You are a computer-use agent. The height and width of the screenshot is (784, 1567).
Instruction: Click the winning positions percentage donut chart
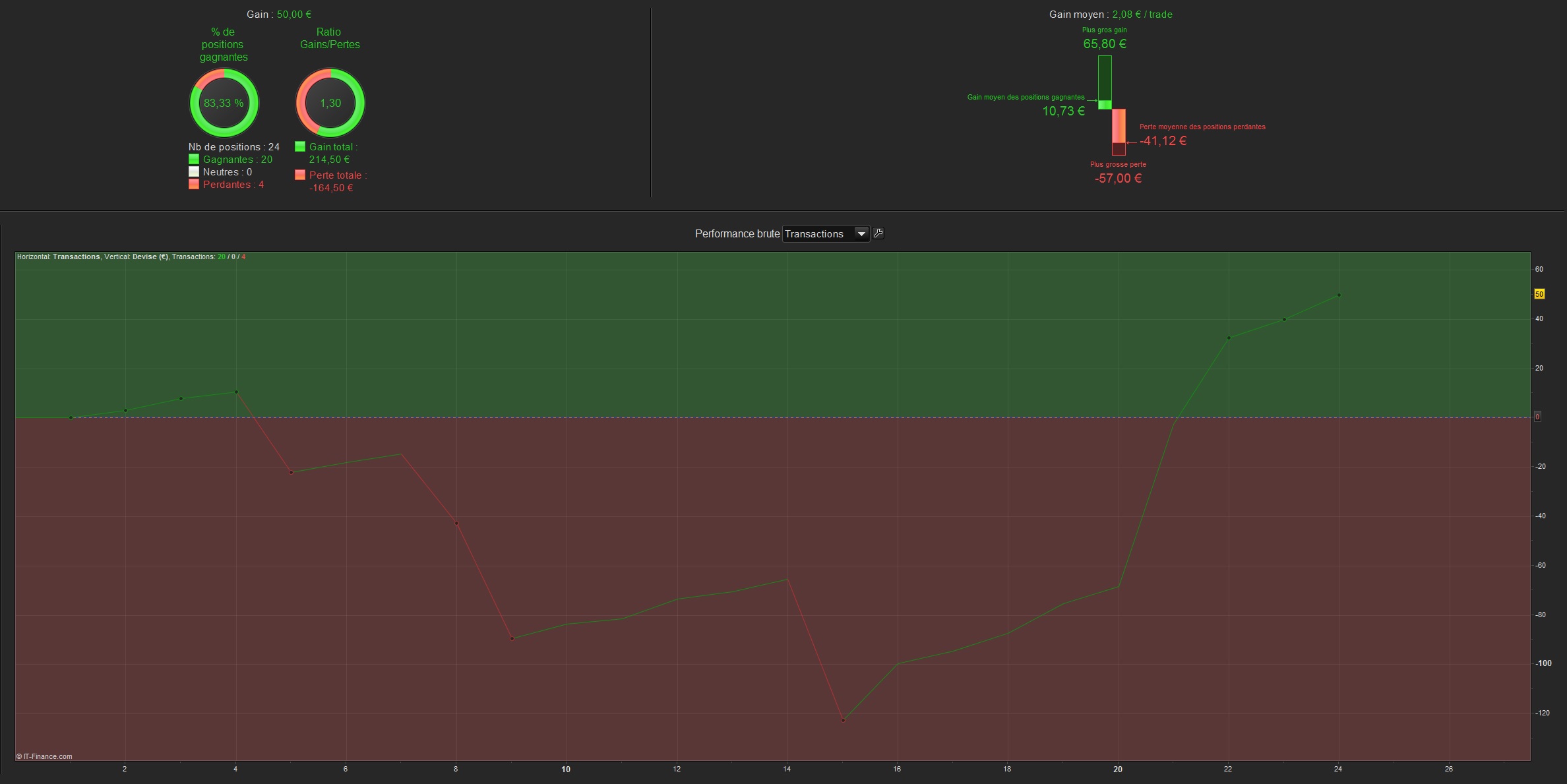[x=224, y=103]
